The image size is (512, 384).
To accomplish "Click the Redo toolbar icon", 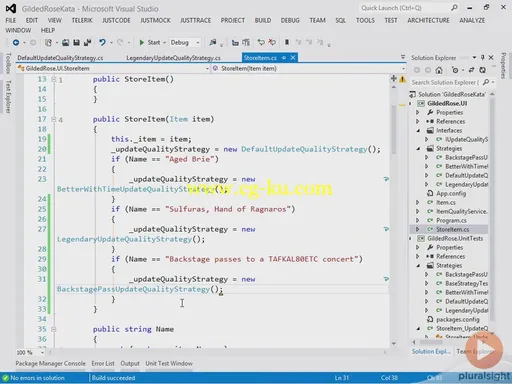I will pos(120,42).
